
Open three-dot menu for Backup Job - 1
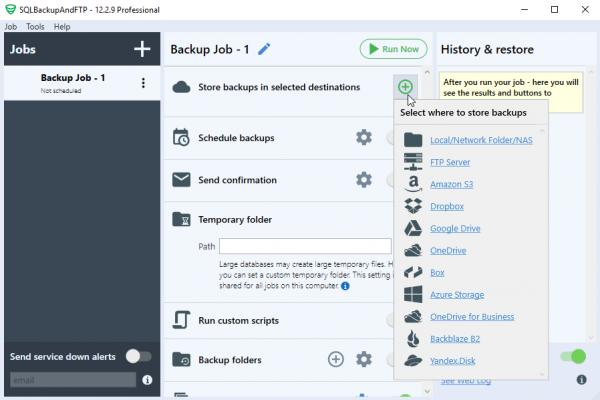coord(143,83)
